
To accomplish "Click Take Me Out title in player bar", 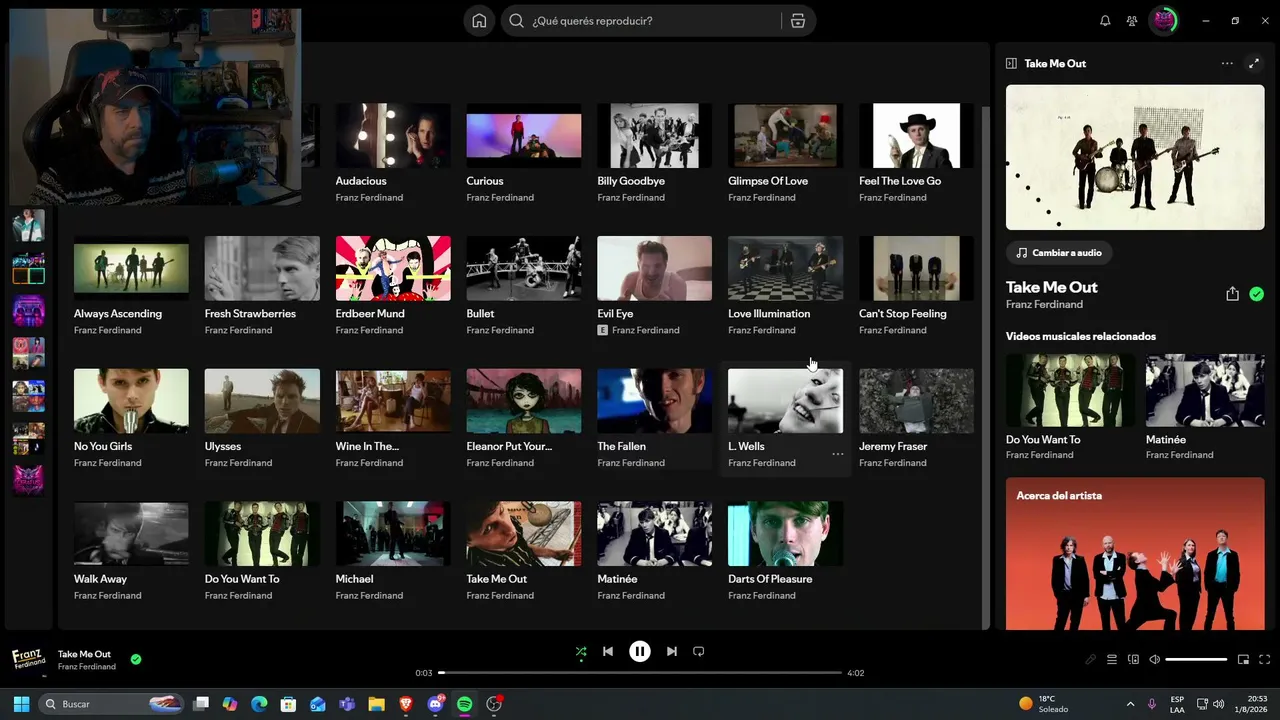I will pyautogui.click(x=84, y=654).
